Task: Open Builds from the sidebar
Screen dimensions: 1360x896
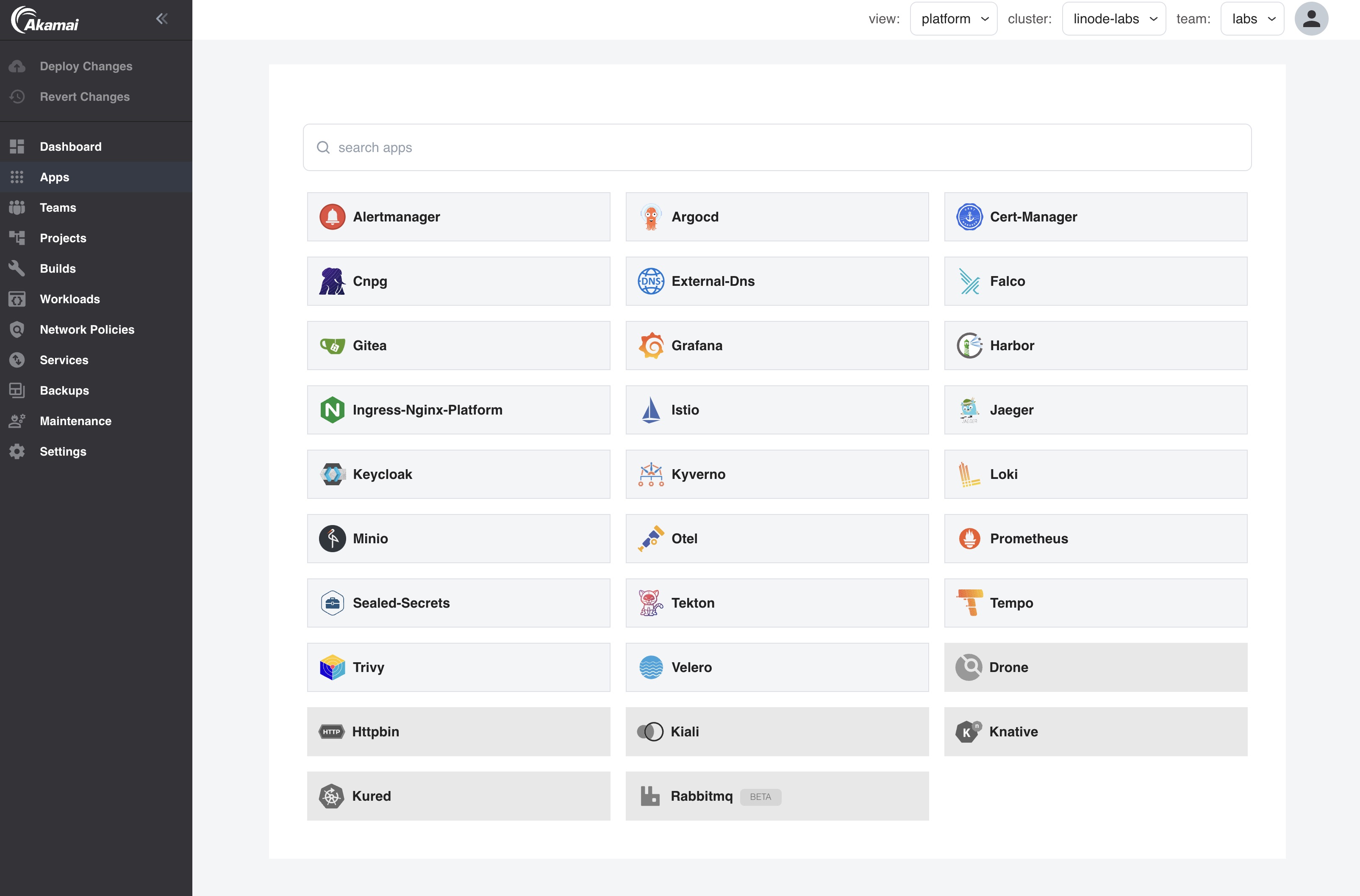Action: (96, 268)
